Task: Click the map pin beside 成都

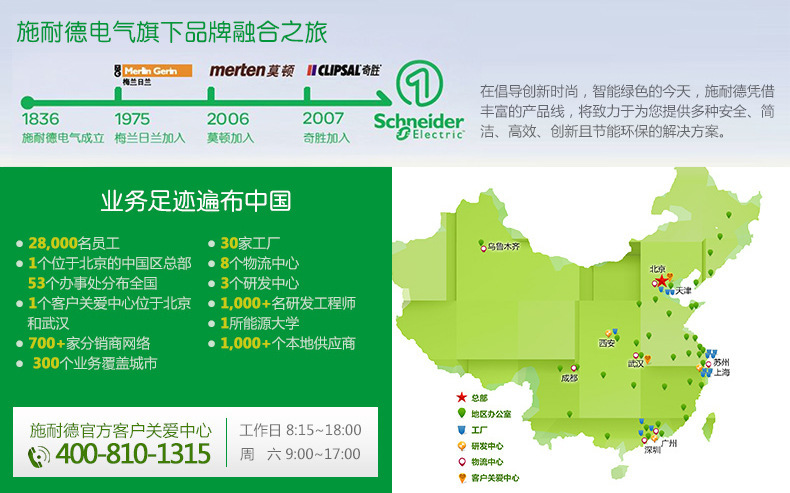Action: pyautogui.click(x=573, y=368)
